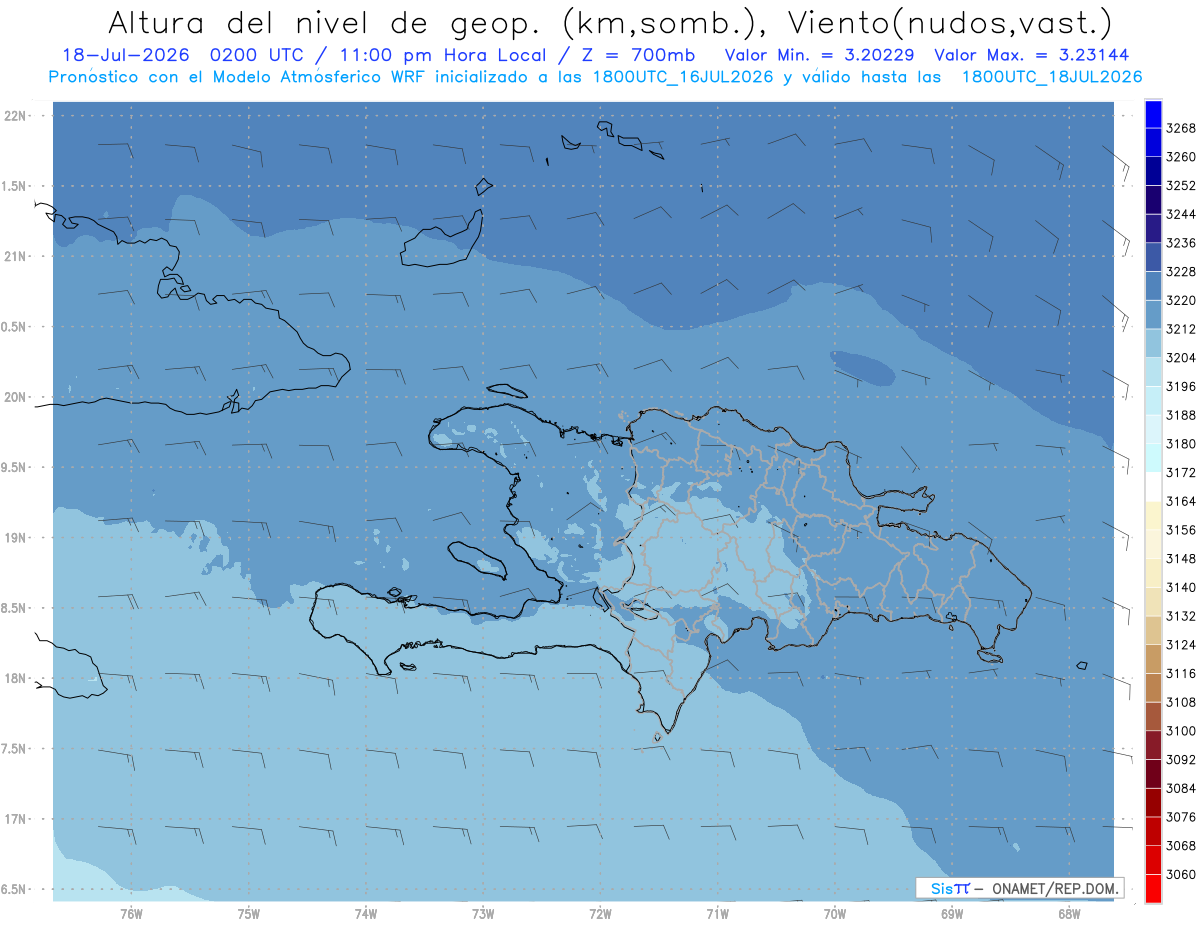Viewport: 1200px width, 927px height.
Task: Click the 72W longitude label
Action: [x=600, y=914]
